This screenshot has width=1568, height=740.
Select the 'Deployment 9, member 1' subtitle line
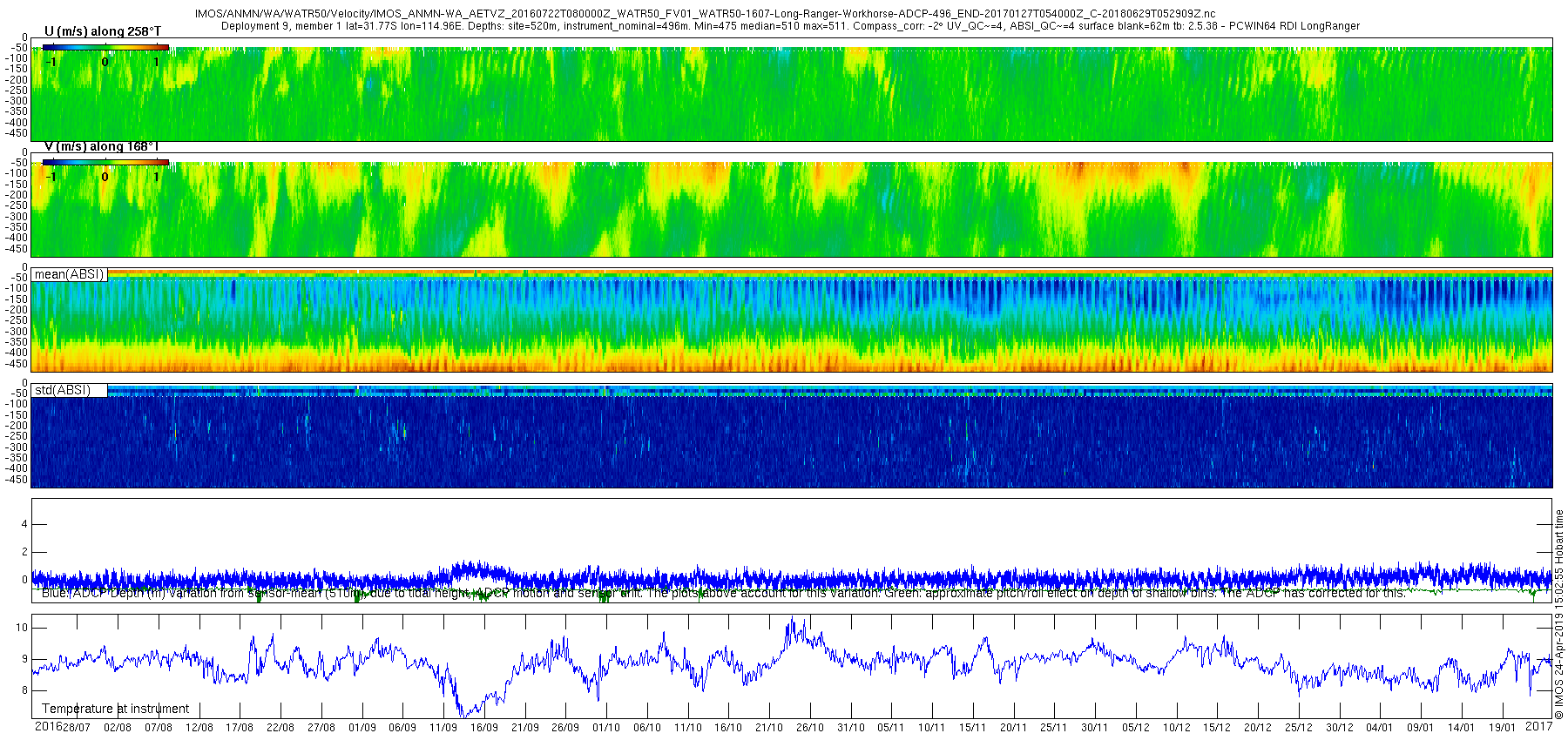pyautogui.click(x=790, y=26)
